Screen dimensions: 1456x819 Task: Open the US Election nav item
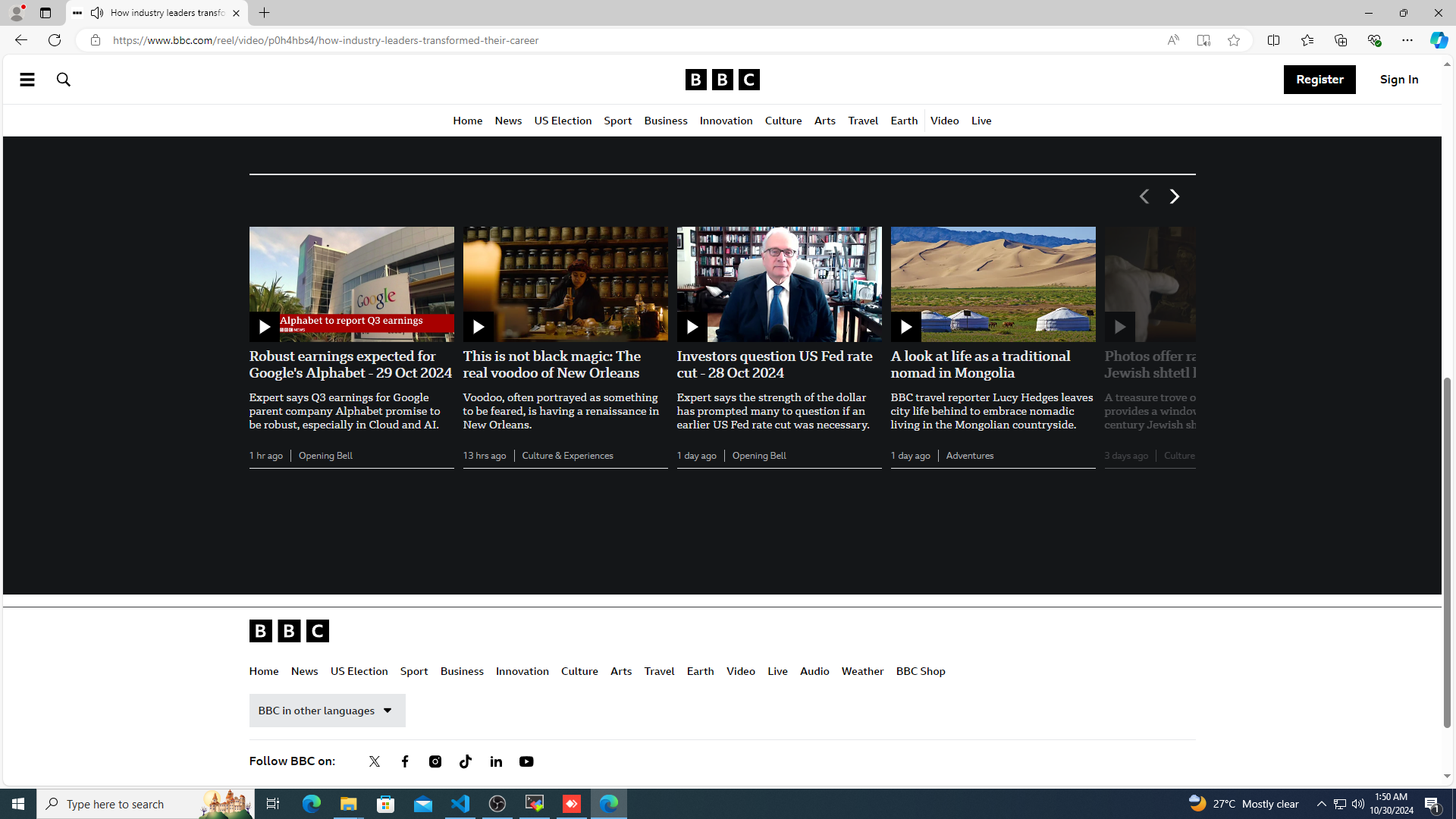[563, 121]
